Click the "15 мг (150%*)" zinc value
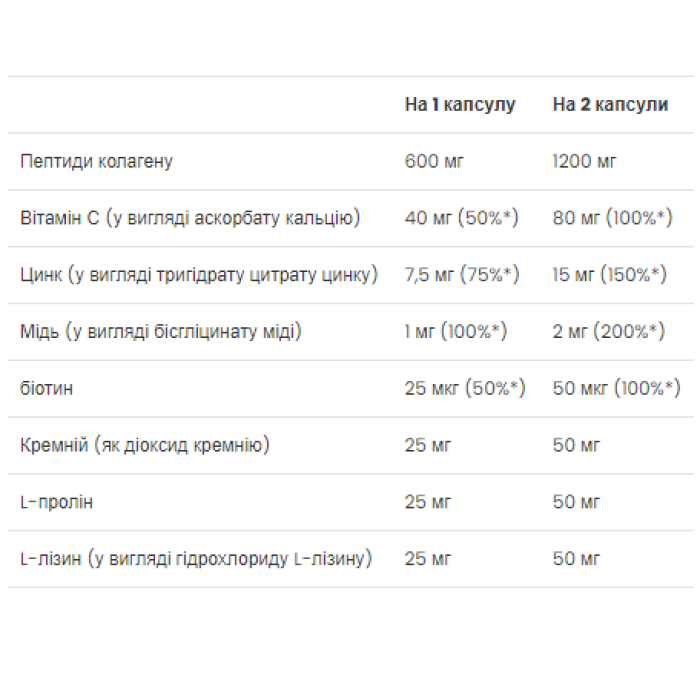This screenshot has height=700, width=700. coord(609,275)
